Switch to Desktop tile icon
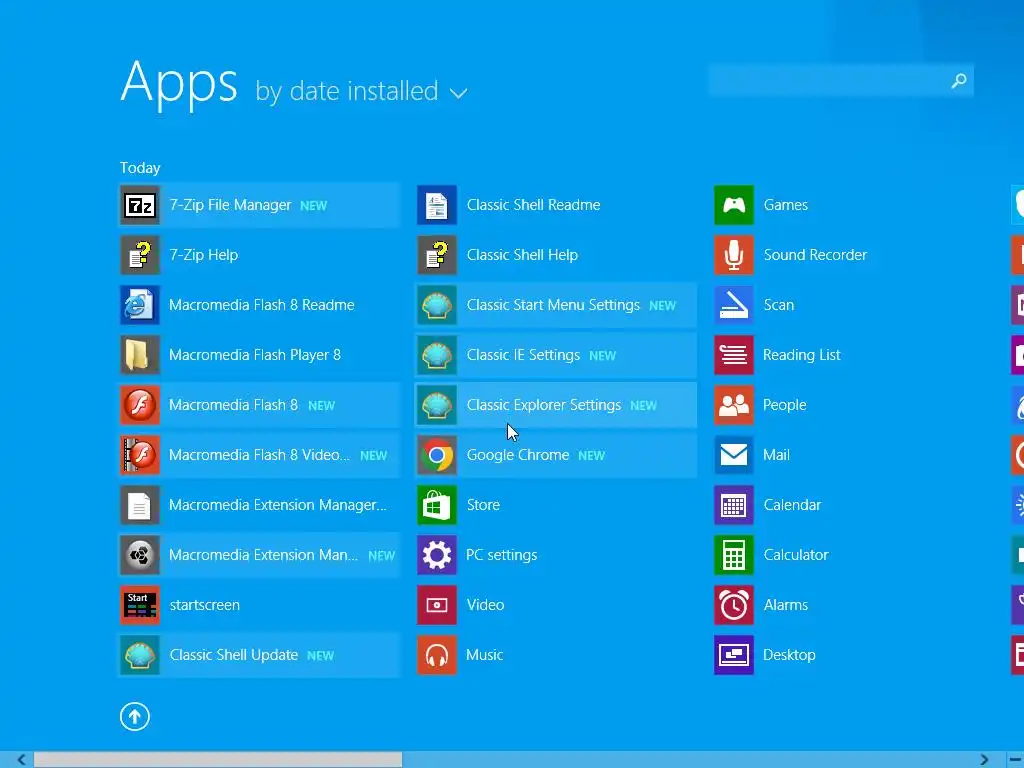The height and width of the screenshot is (768, 1024). (x=734, y=655)
